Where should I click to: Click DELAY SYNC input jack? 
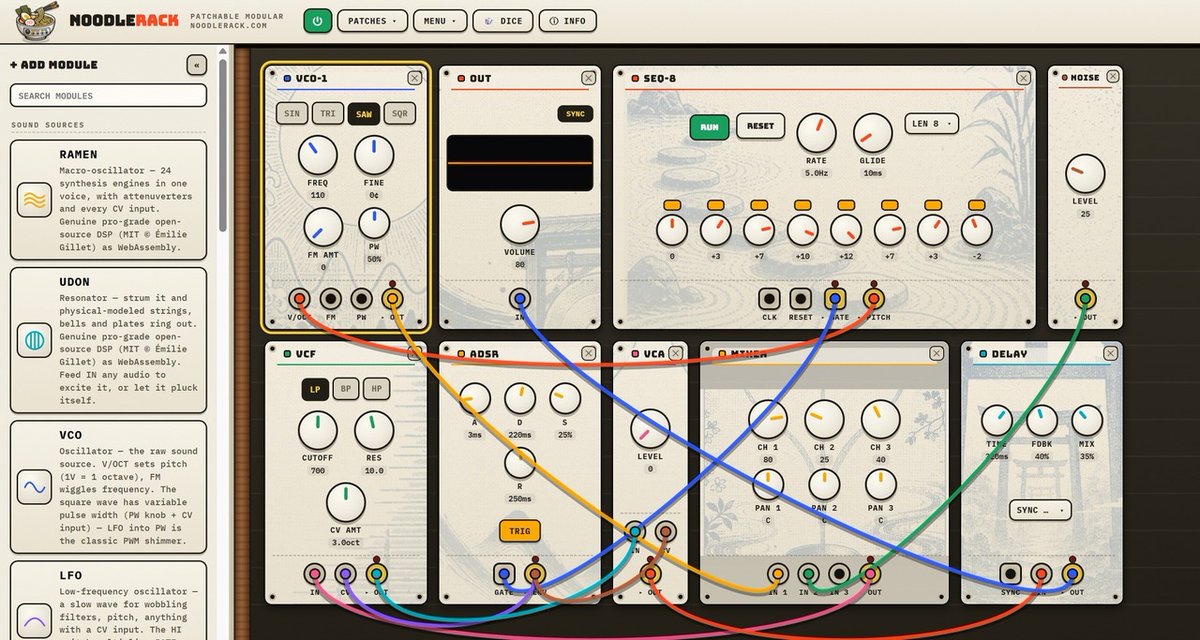(1010, 573)
